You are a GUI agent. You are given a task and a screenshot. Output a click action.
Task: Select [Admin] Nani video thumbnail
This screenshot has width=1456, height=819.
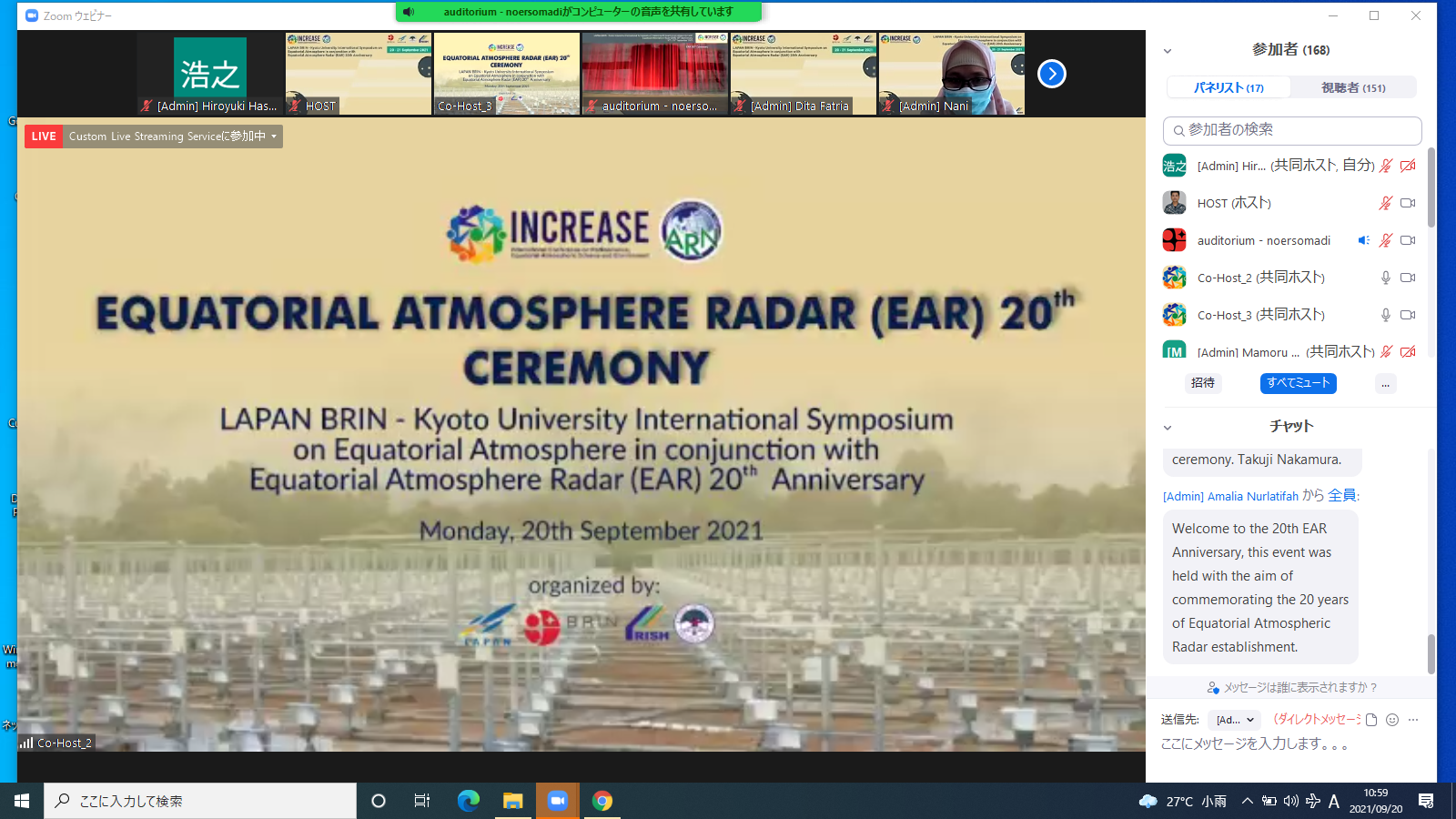click(952, 74)
